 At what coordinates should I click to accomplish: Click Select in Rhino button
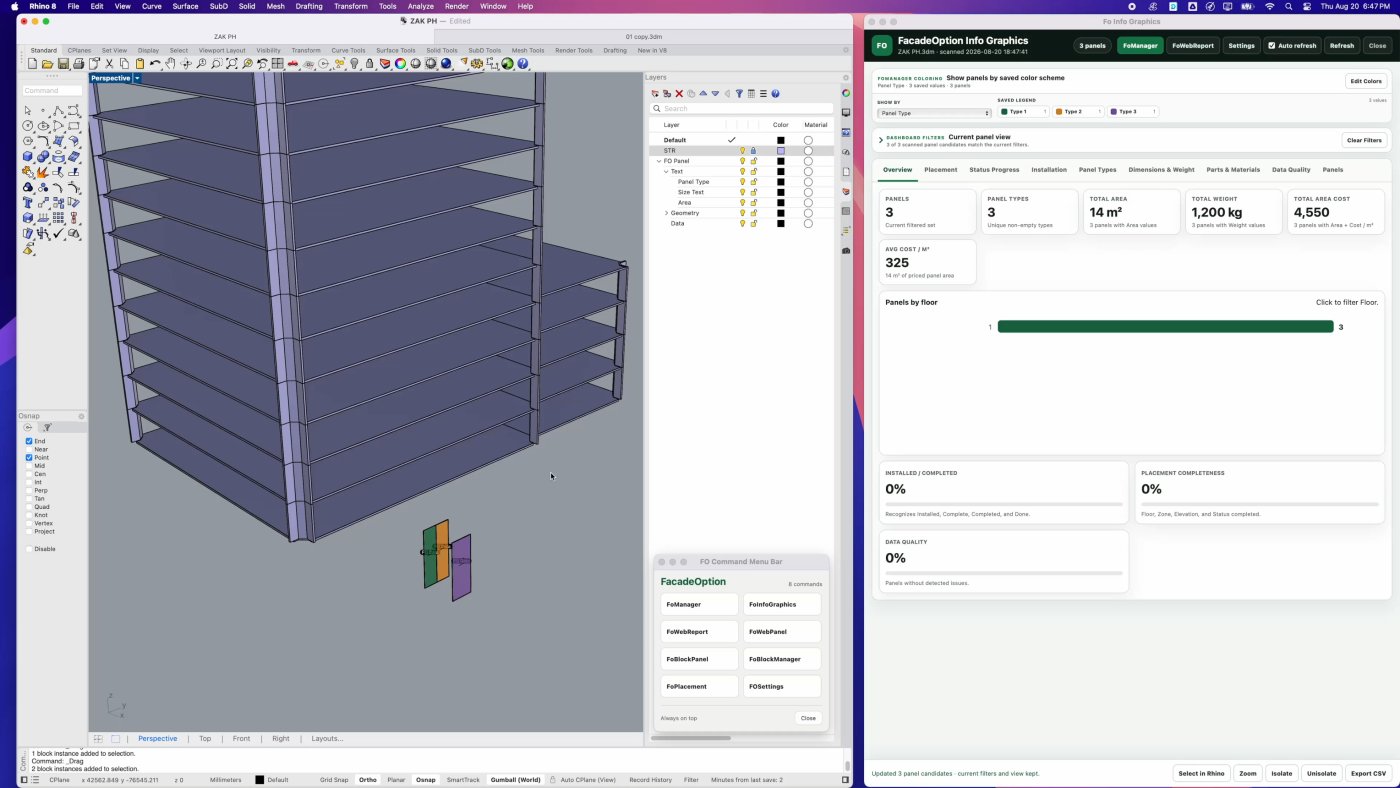pos(1201,774)
